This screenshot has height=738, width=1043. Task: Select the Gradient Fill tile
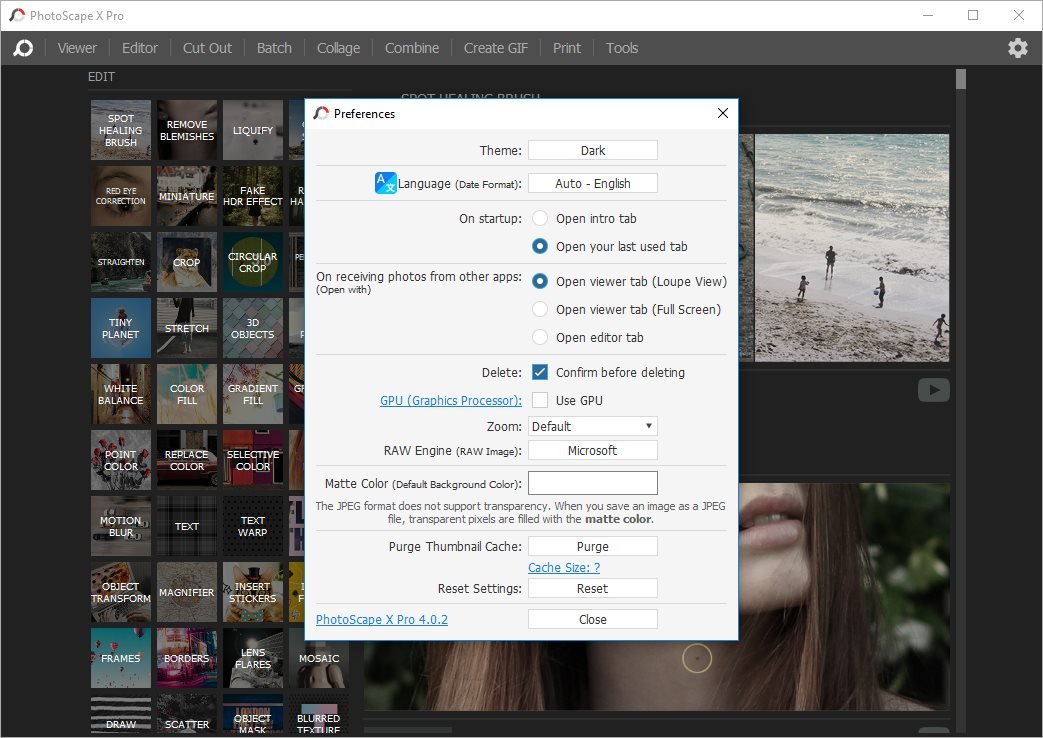tap(253, 394)
